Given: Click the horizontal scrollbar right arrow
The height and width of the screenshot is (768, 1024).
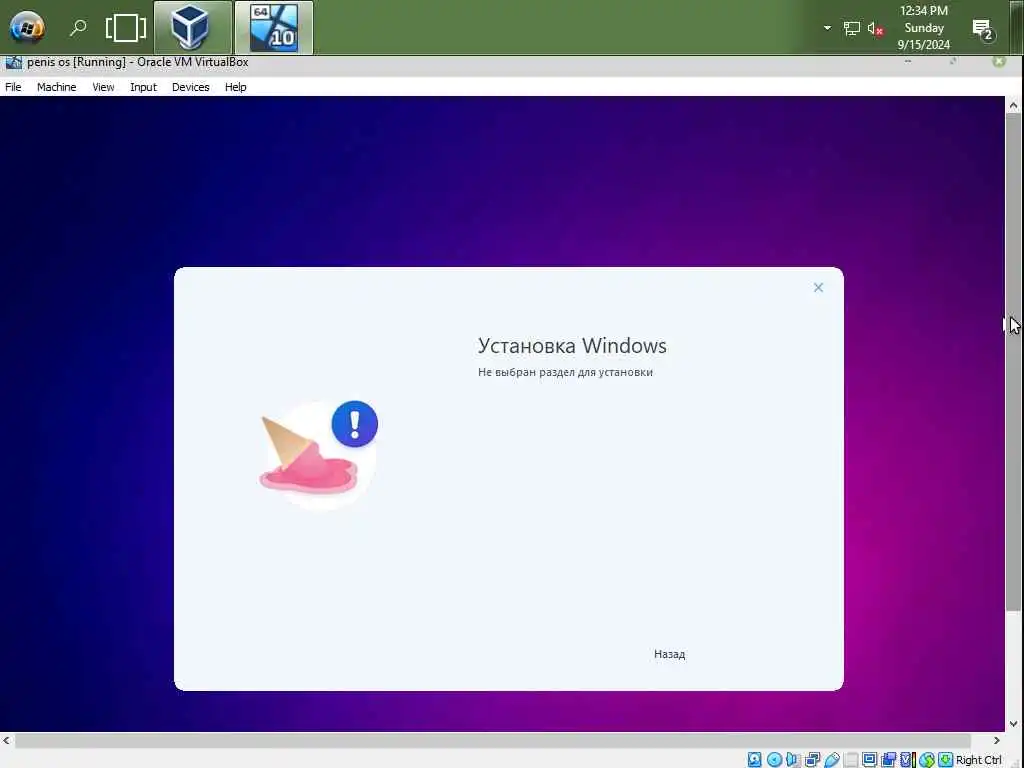Looking at the screenshot, I should pyautogui.click(x=997, y=741).
